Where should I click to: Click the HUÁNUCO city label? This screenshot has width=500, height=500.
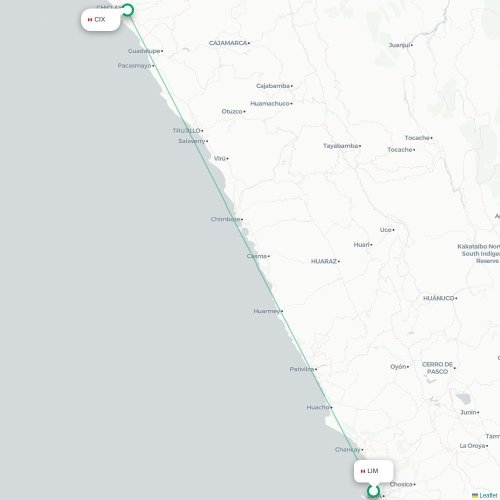[x=439, y=298]
